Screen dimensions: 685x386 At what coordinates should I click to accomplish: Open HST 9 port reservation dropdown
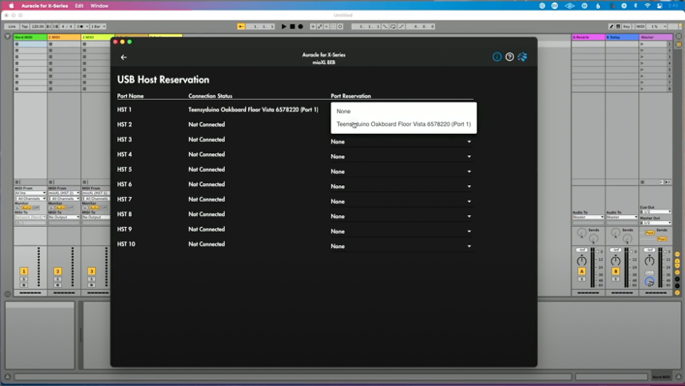click(401, 231)
